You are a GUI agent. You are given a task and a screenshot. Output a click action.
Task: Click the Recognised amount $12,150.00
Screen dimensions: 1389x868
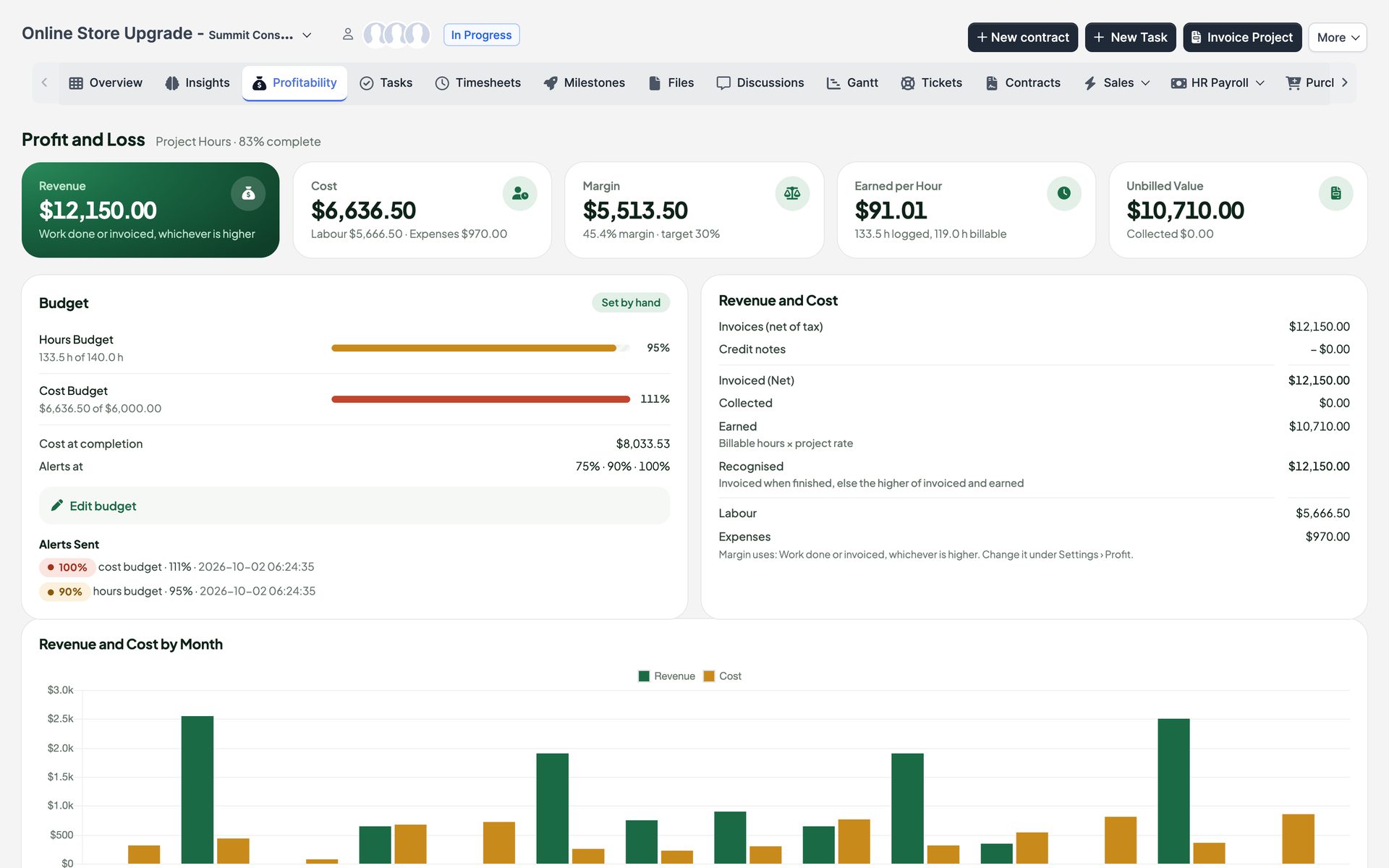click(1319, 467)
